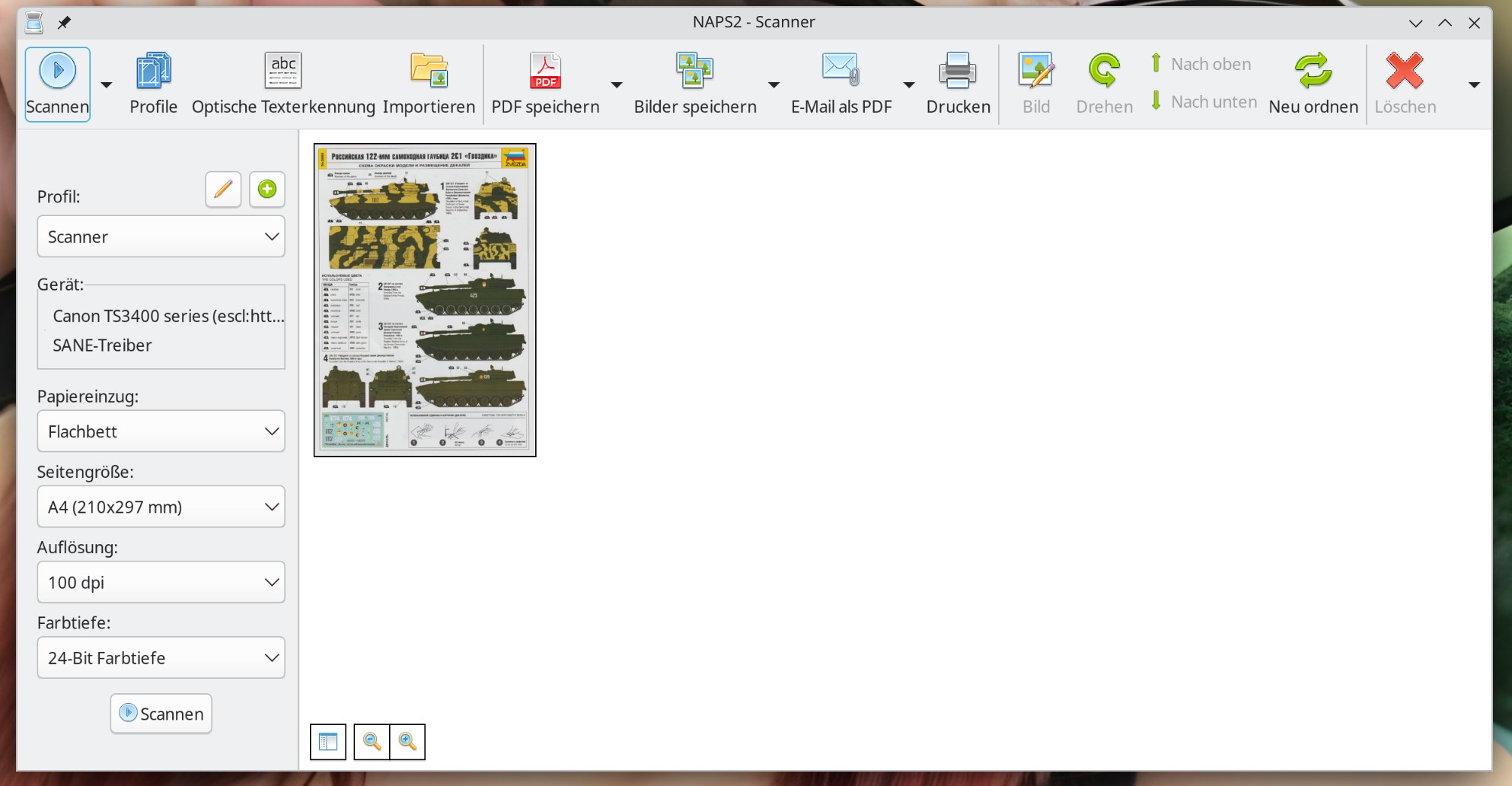Start scanning with the Scannen toolbar icon

coord(58,84)
